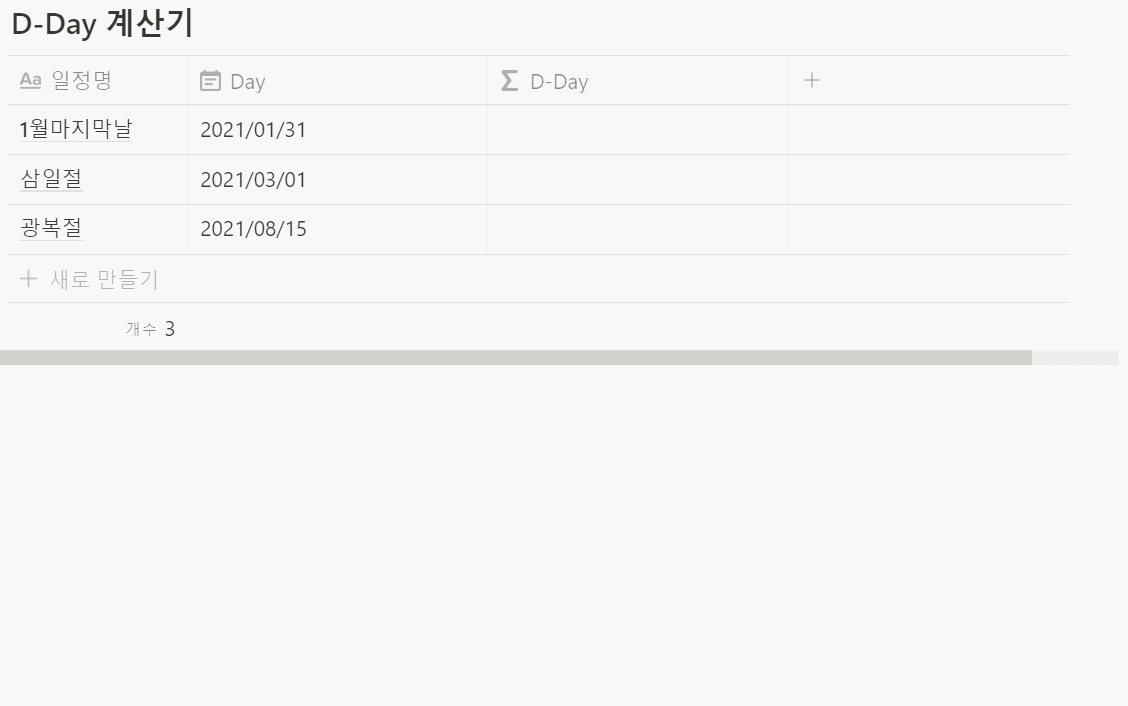Open the 일정명 column header menu

click(x=98, y=81)
